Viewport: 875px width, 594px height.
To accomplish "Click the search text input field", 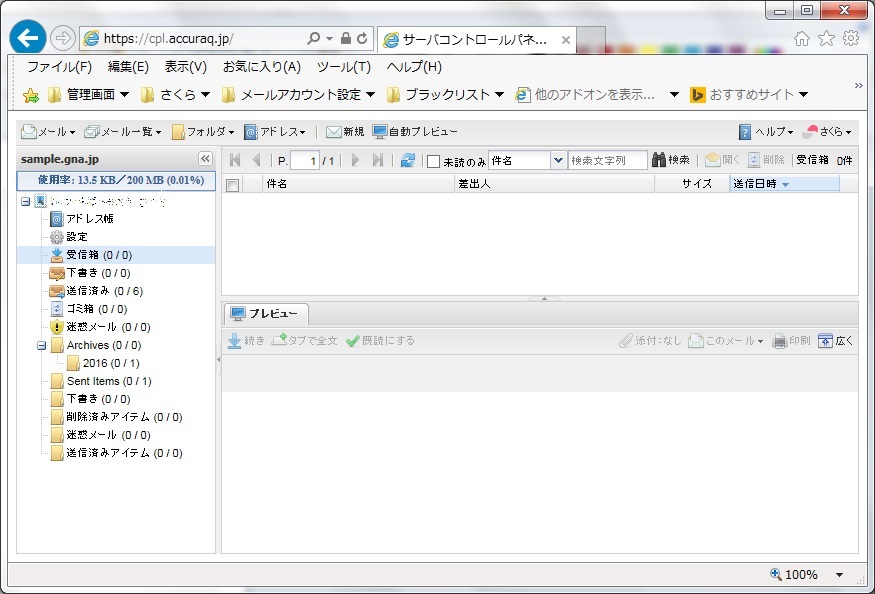I will (607, 160).
